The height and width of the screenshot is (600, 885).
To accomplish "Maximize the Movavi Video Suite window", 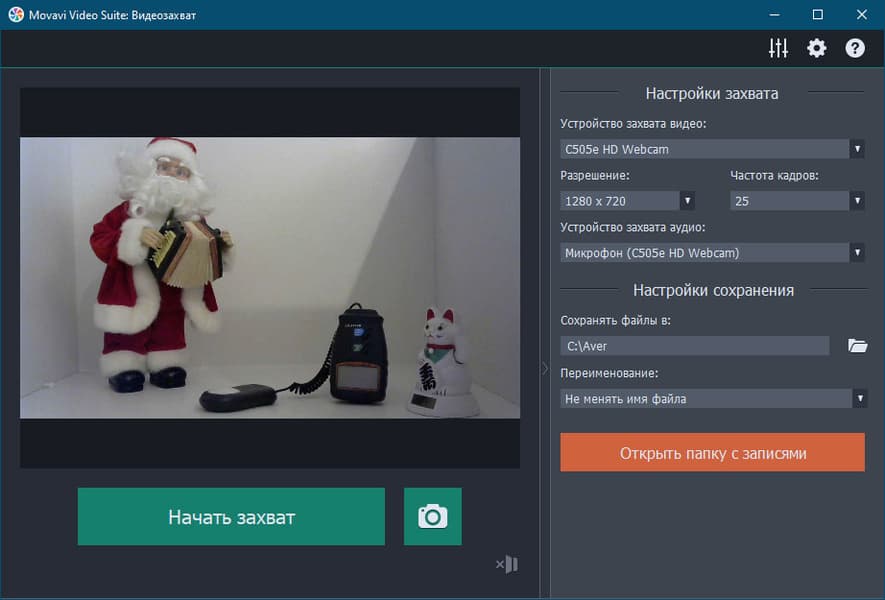I will [817, 15].
